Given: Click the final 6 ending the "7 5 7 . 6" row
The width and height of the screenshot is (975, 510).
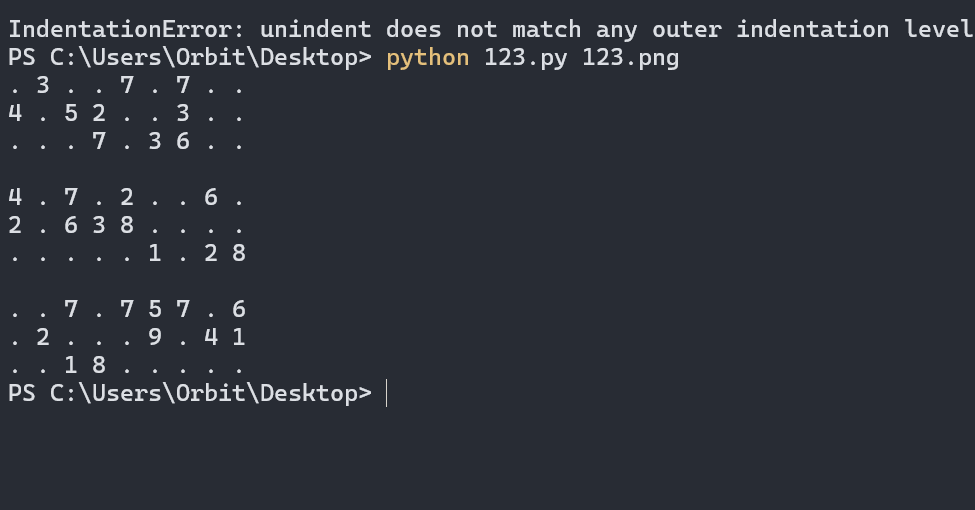Looking at the screenshot, I should click(x=239, y=309).
